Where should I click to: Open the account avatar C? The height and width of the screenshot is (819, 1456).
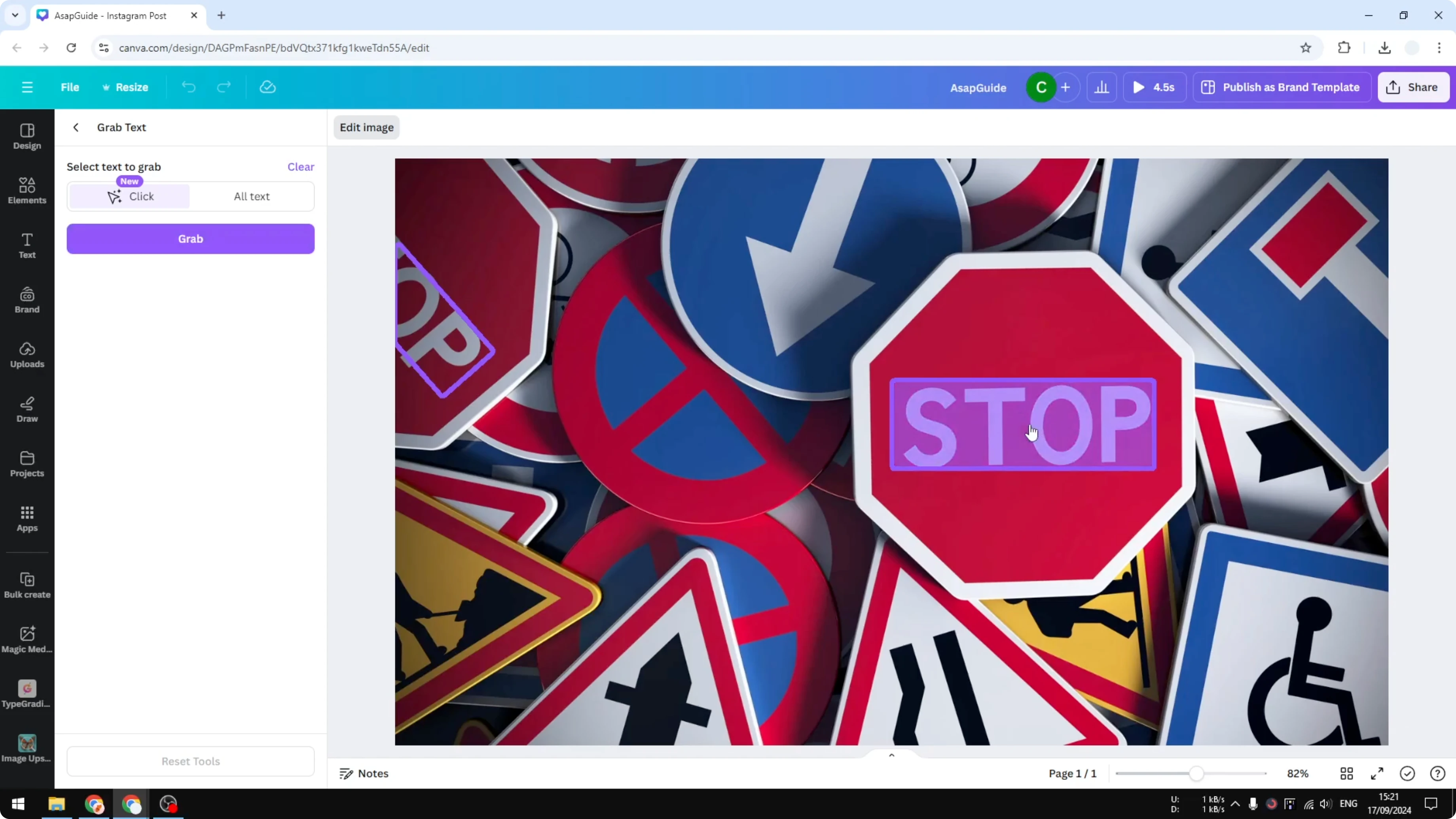point(1041,87)
